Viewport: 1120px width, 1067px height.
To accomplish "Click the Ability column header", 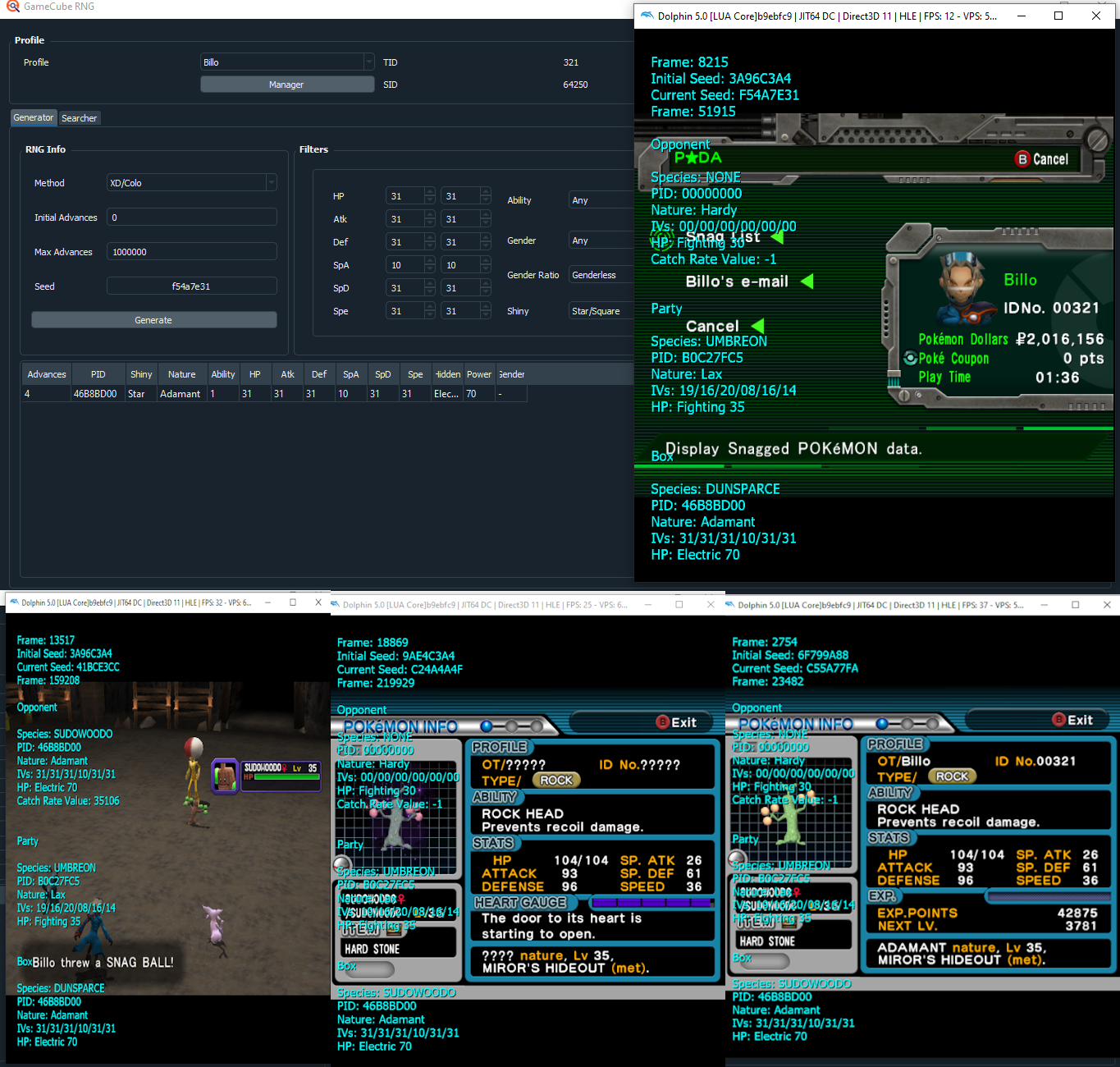I will pyautogui.click(x=223, y=374).
